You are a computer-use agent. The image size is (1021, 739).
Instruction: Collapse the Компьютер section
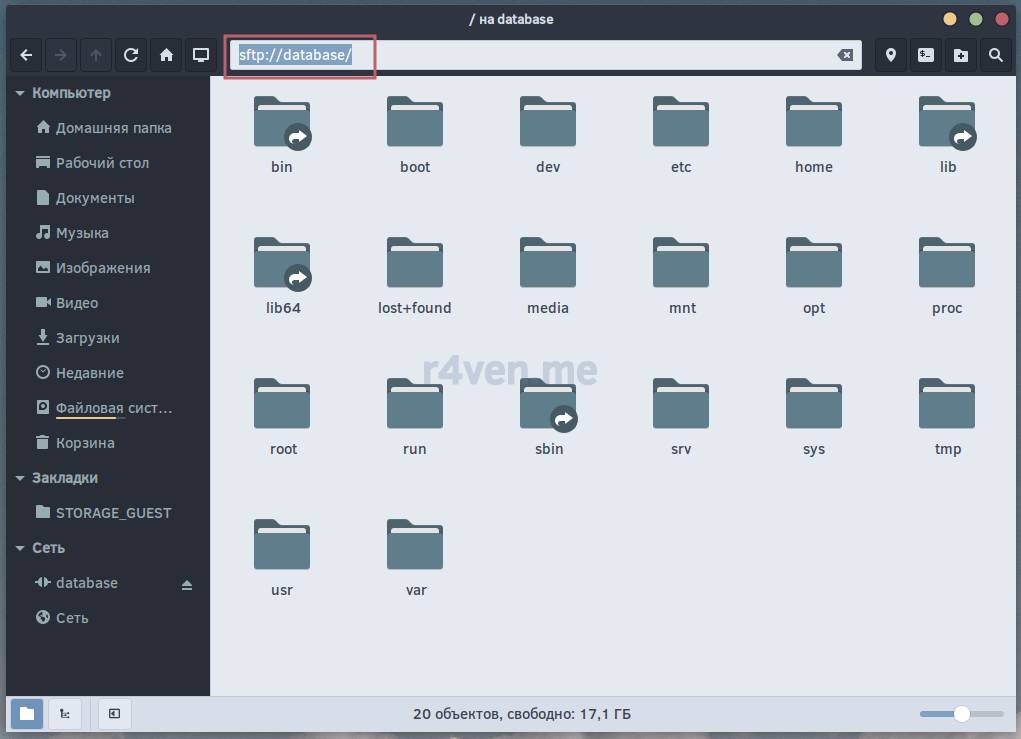pos(20,93)
